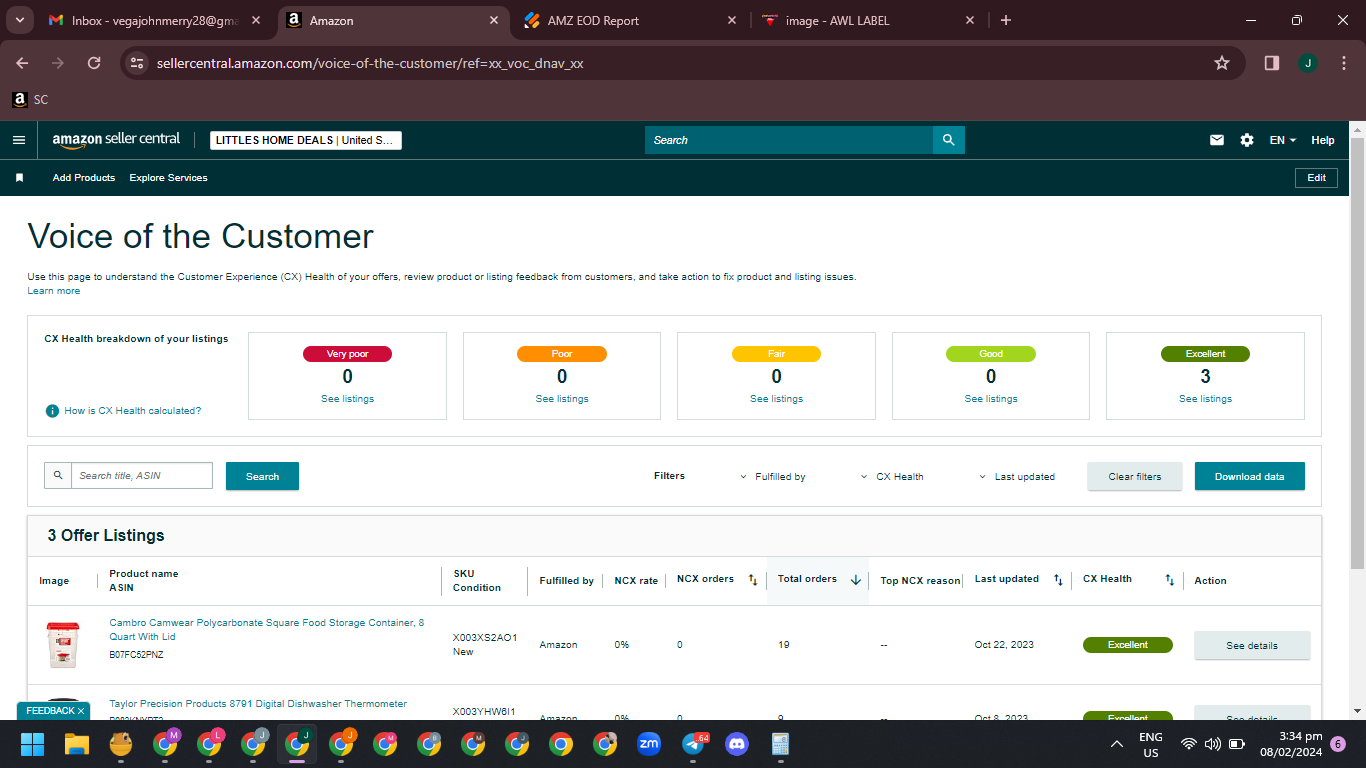Image resolution: width=1366 pixels, height=768 pixels.
Task: Open the Seller Central hamburger menu
Action: pyautogui.click(x=19, y=140)
